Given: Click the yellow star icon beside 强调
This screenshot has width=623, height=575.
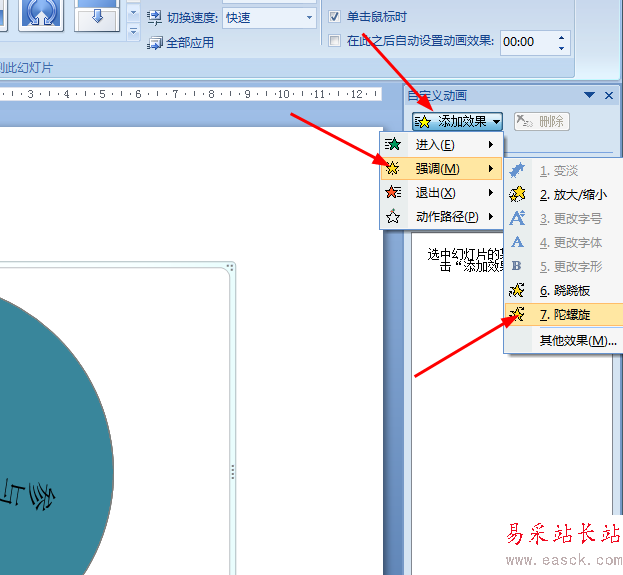Looking at the screenshot, I should point(393,168).
